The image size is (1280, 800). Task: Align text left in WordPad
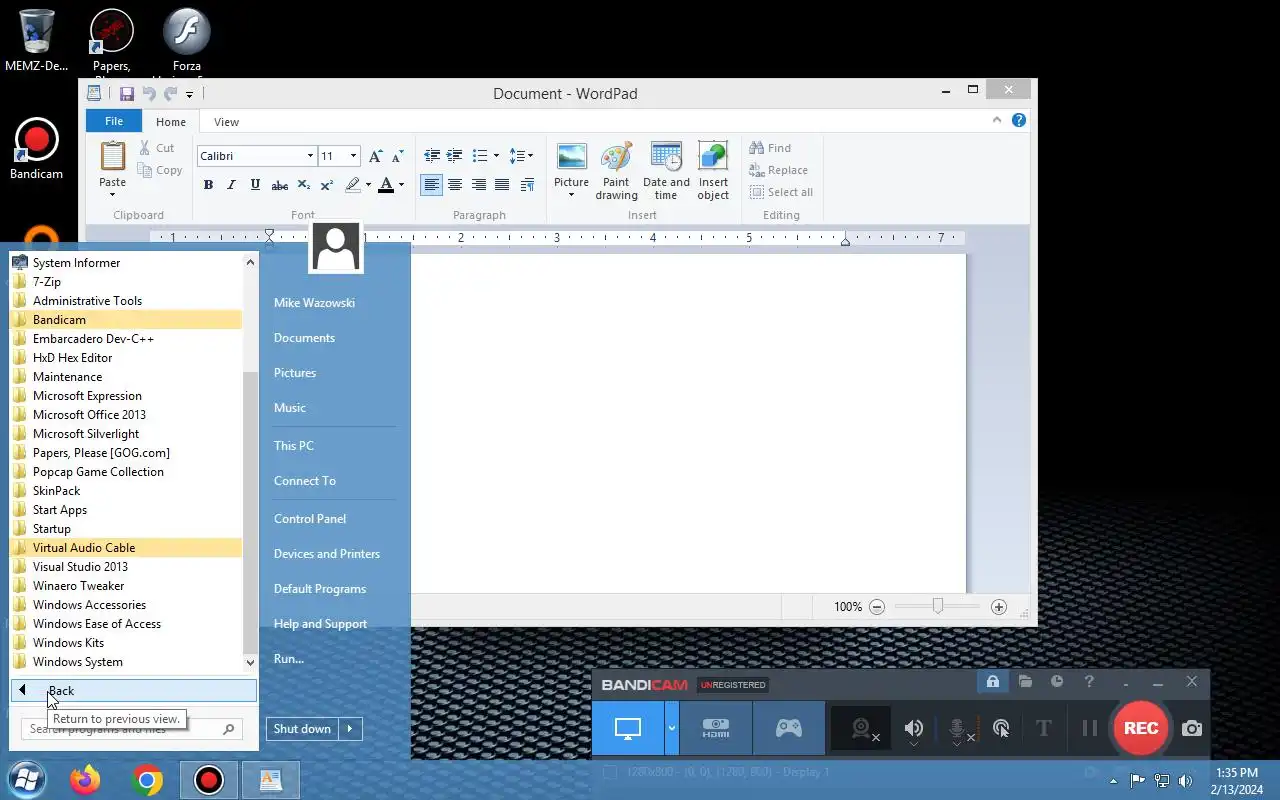[x=431, y=185]
